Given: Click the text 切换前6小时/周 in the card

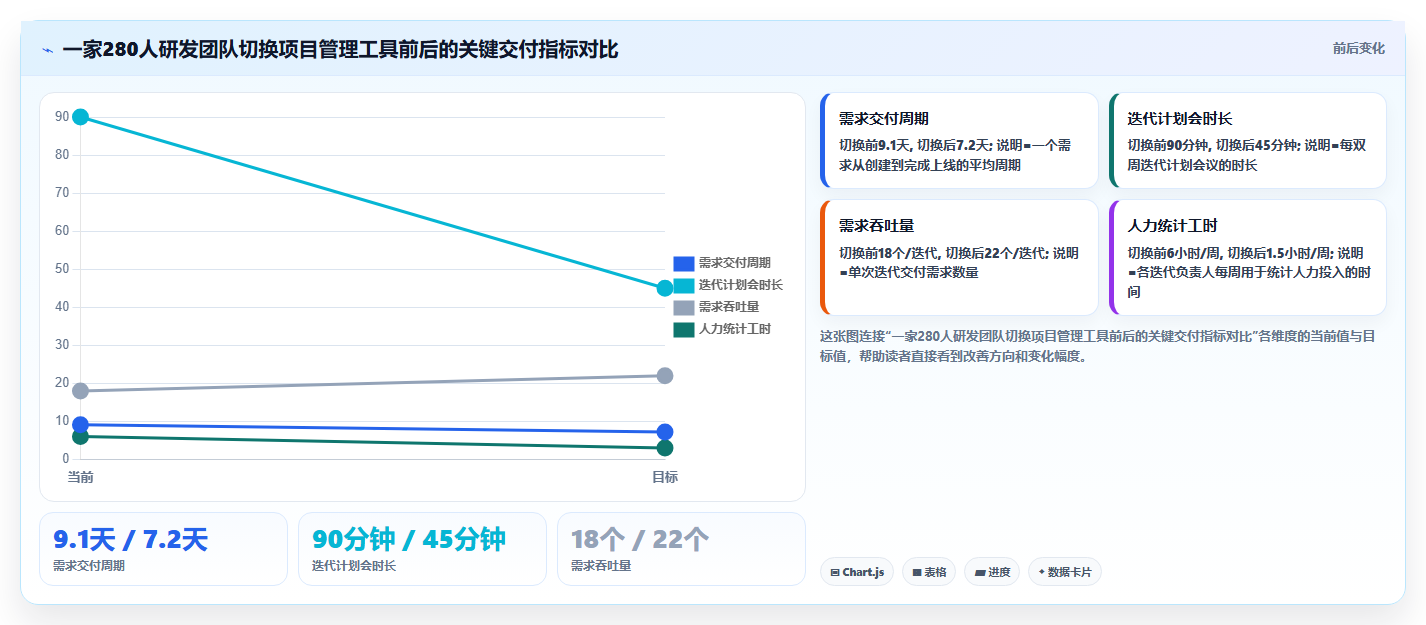Looking at the screenshot, I should [x=1175, y=254].
